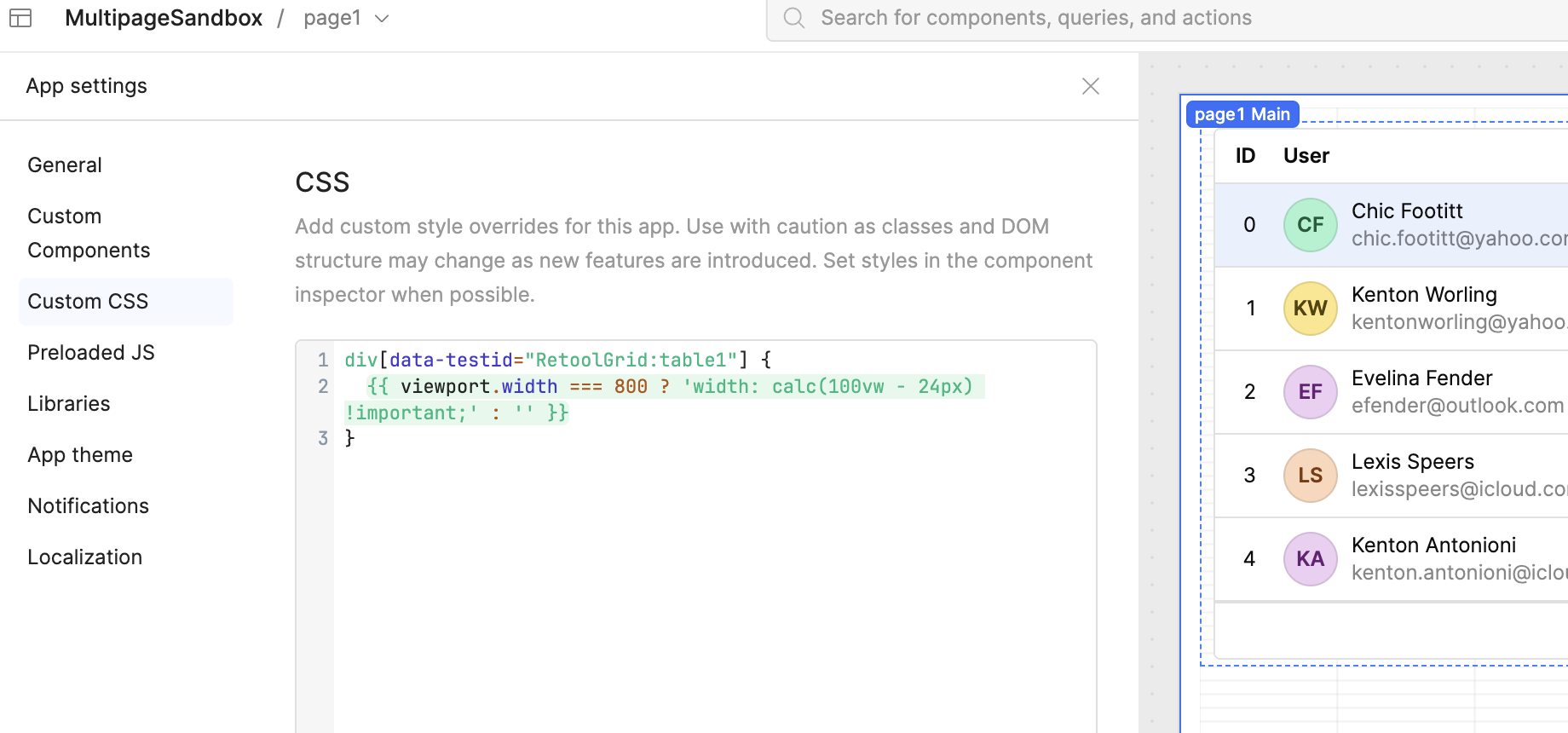Go to Preloaded JS settings
The image size is (1568, 733).
[91, 353]
